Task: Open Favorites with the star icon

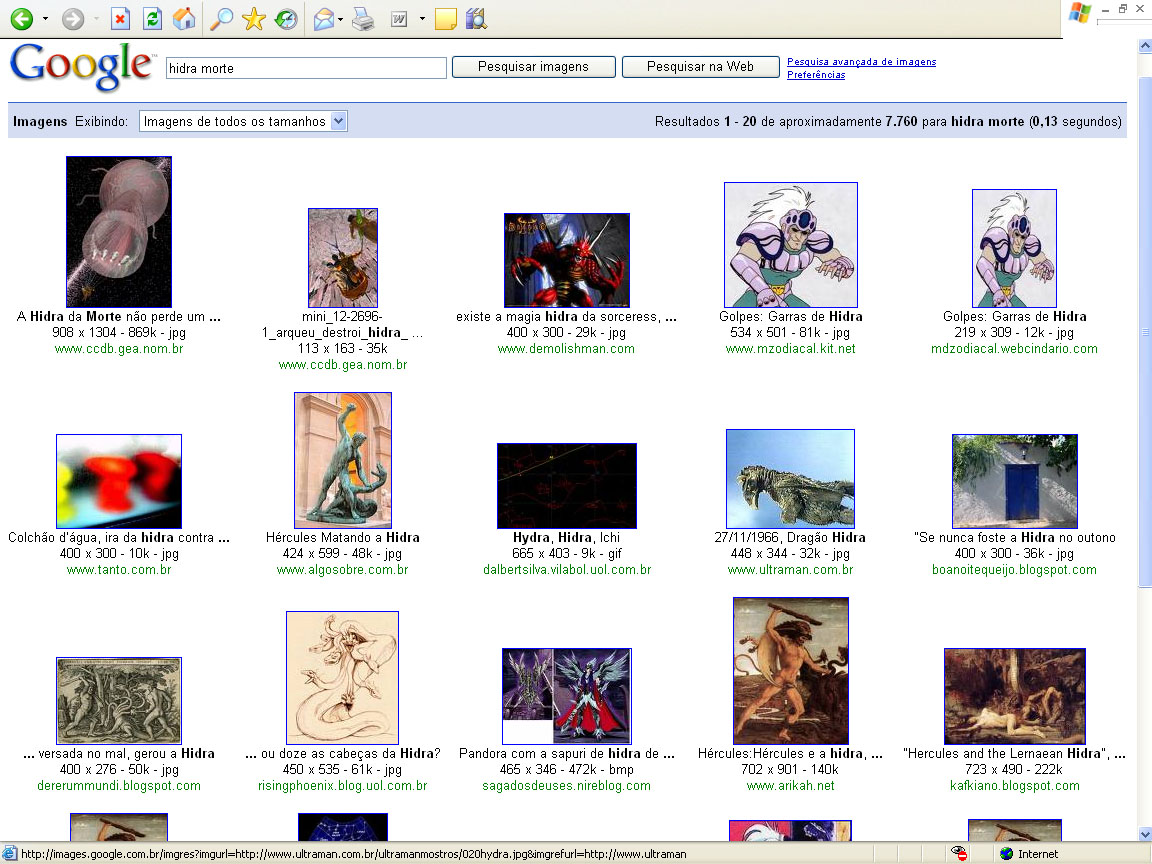Action: tap(254, 19)
